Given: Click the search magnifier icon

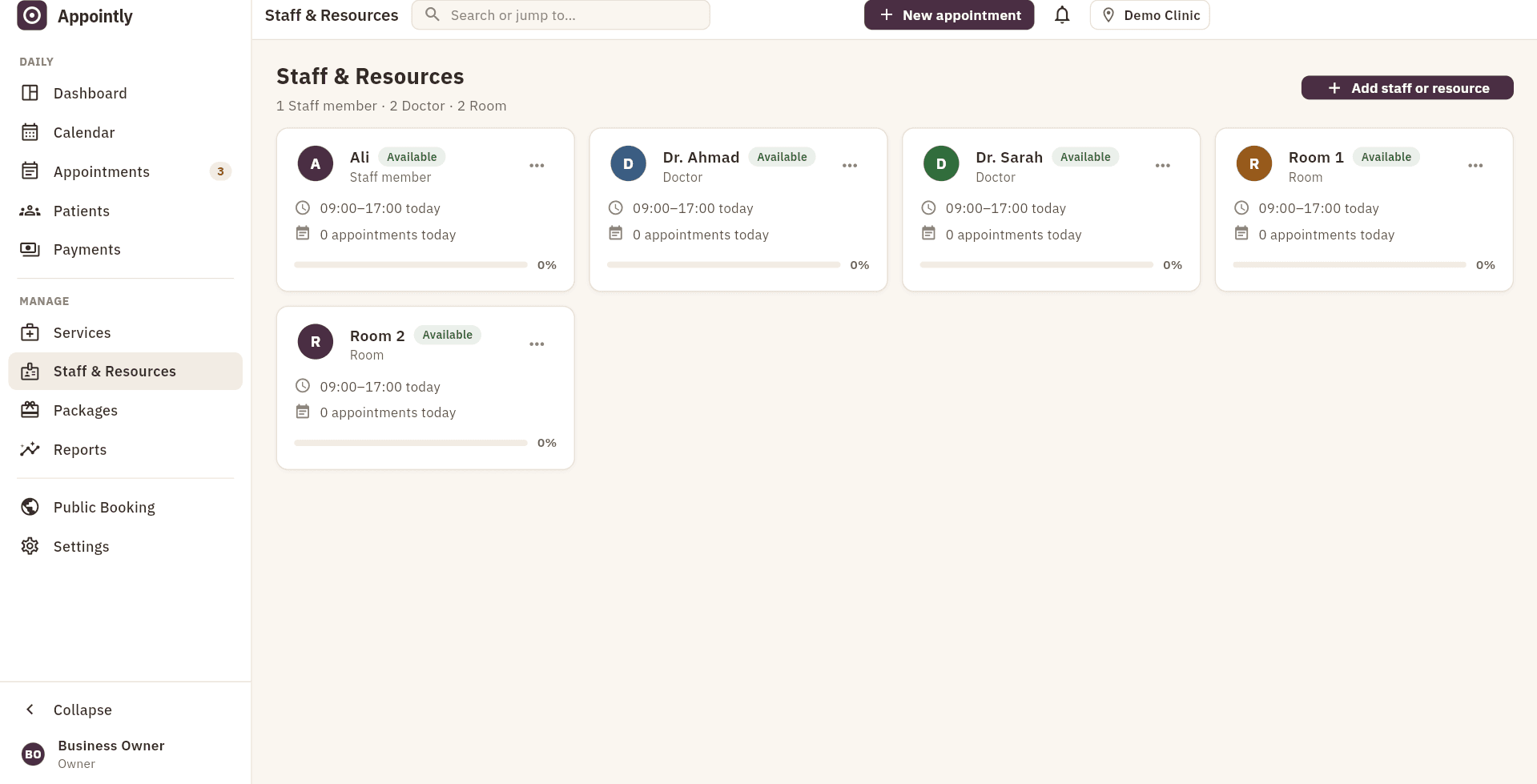Looking at the screenshot, I should 432,14.
